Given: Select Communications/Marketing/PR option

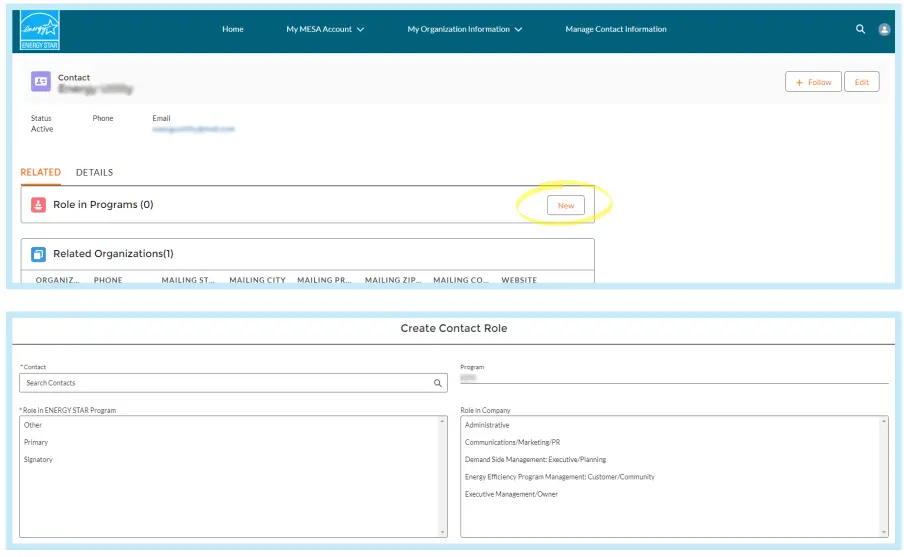Looking at the screenshot, I should click(x=513, y=442).
